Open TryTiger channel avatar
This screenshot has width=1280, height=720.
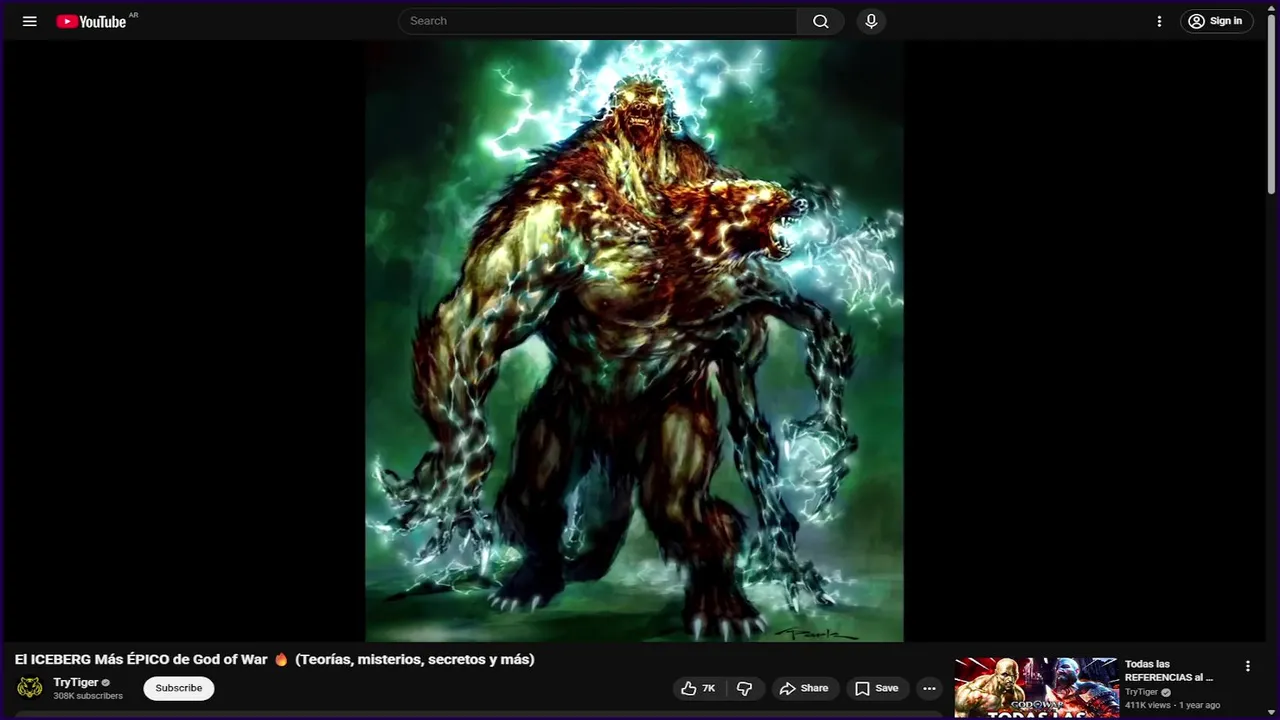[30, 688]
